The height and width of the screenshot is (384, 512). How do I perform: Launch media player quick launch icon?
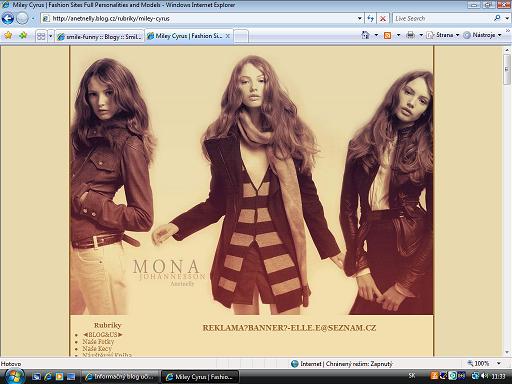click(59, 377)
